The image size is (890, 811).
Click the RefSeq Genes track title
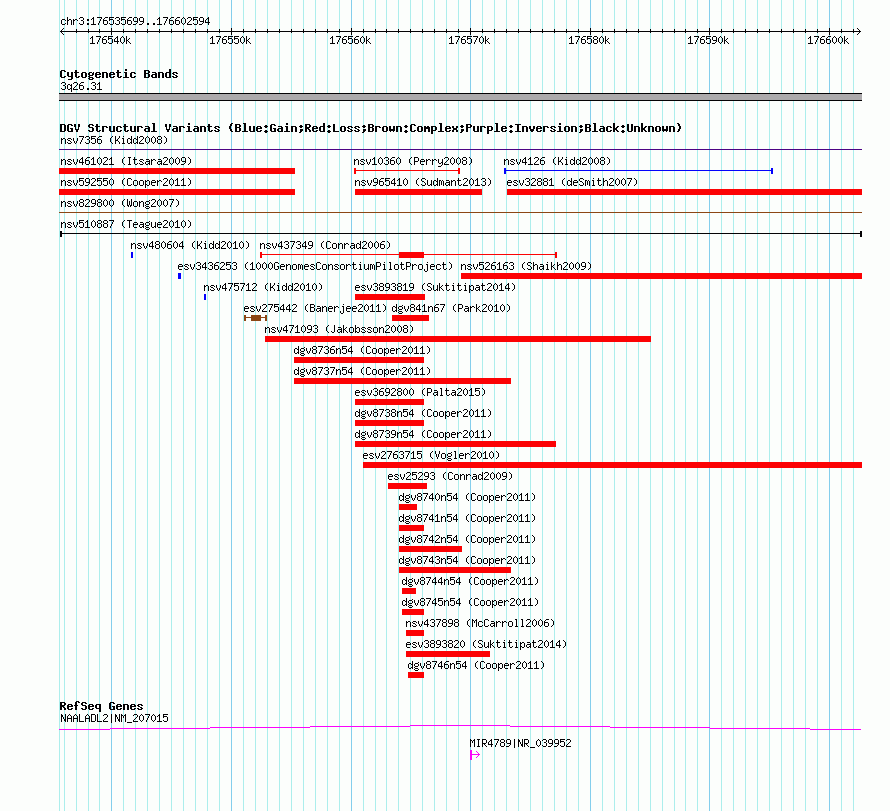point(101,706)
